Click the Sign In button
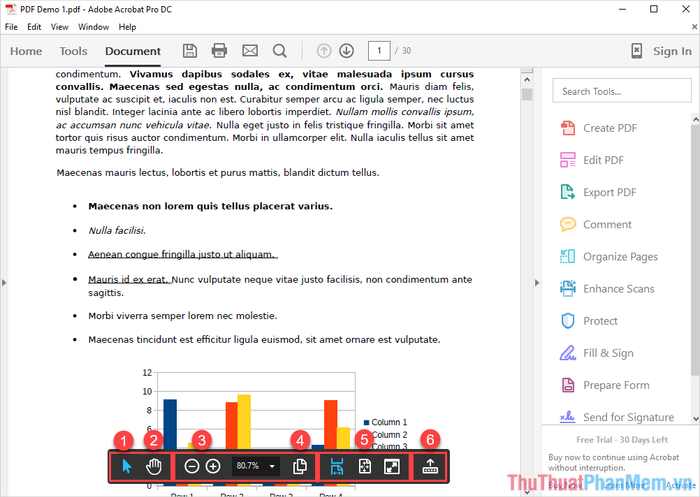This screenshot has width=700, height=497. coord(671,51)
